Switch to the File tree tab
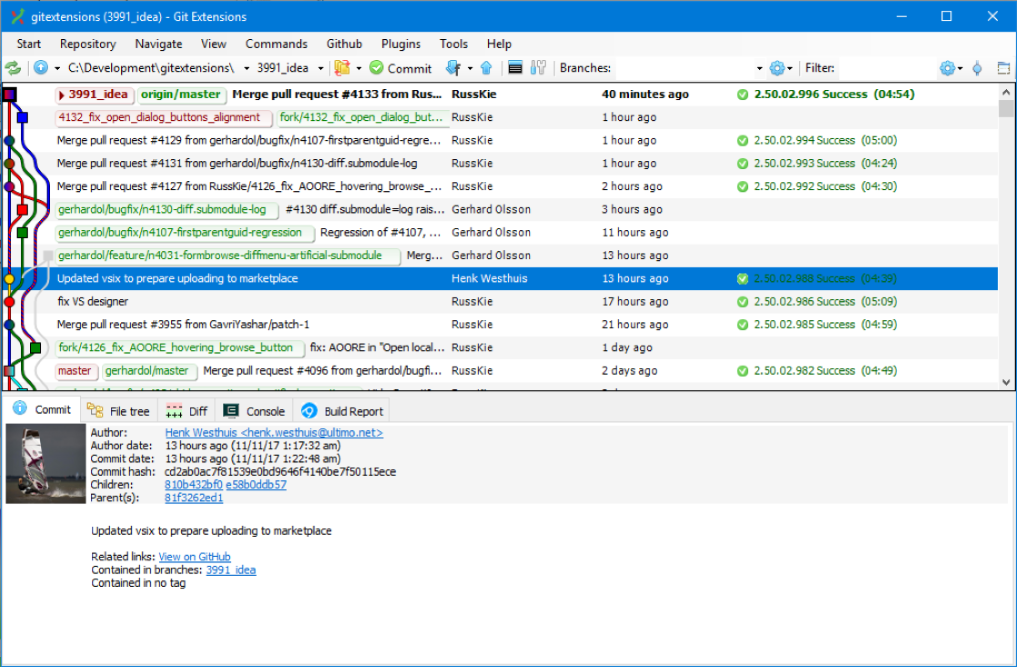The width and height of the screenshot is (1017, 667). tap(119, 410)
